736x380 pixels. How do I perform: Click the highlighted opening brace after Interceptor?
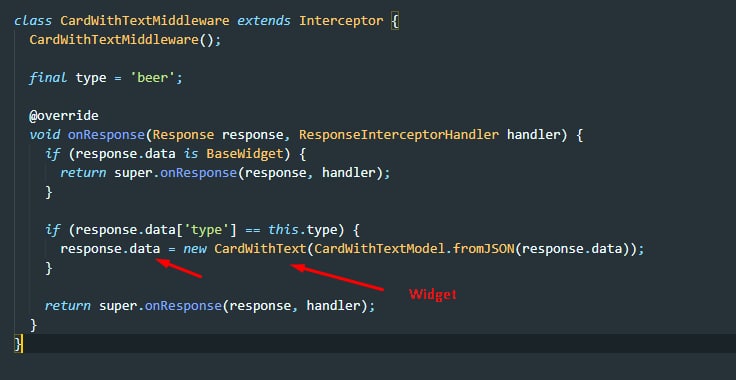(x=395, y=22)
